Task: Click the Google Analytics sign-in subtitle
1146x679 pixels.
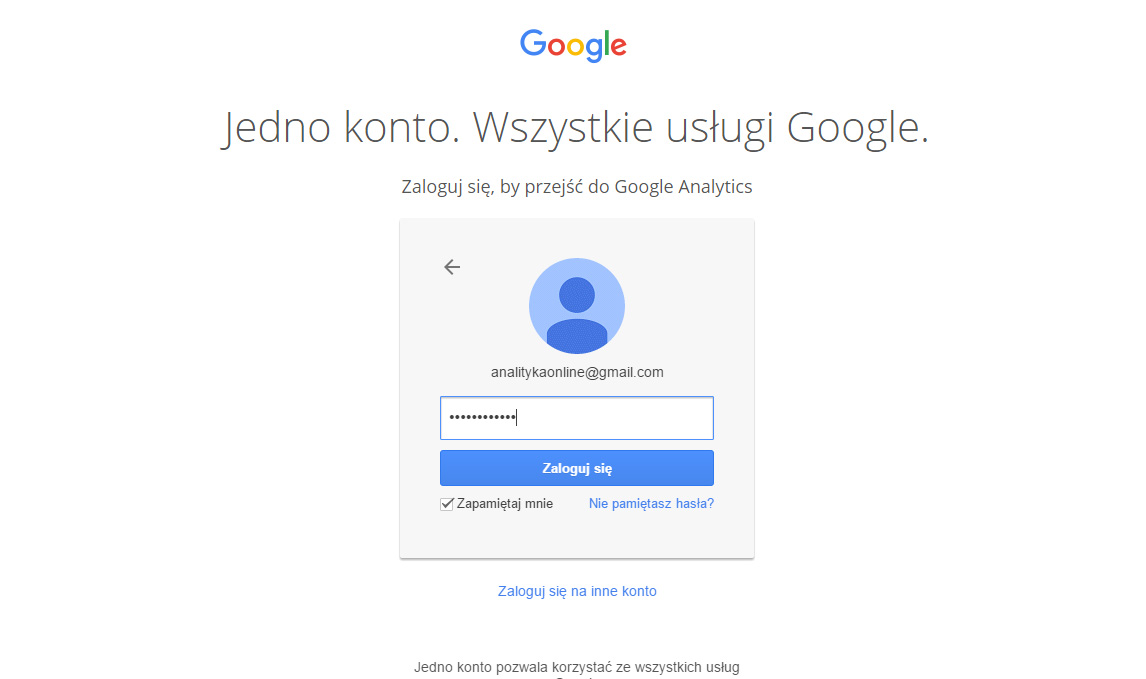Action: (x=577, y=187)
